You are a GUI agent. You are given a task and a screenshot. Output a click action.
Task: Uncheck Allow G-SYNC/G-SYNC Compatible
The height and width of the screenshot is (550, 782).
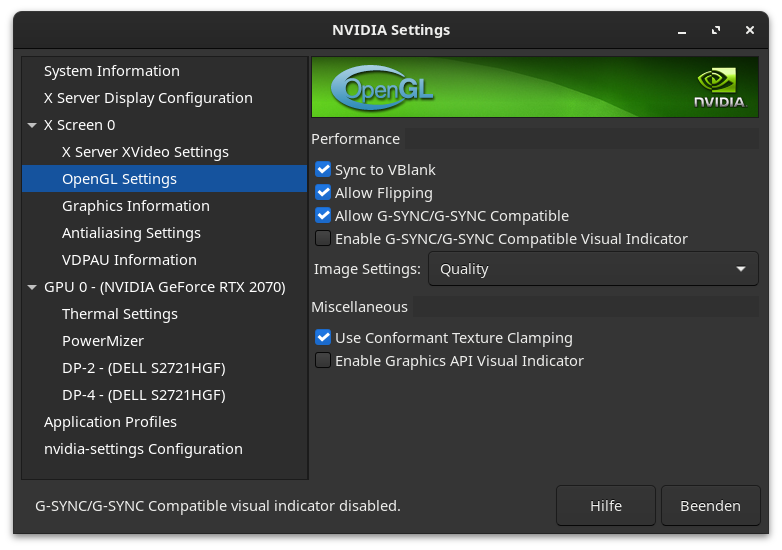click(x=323, y=216)
